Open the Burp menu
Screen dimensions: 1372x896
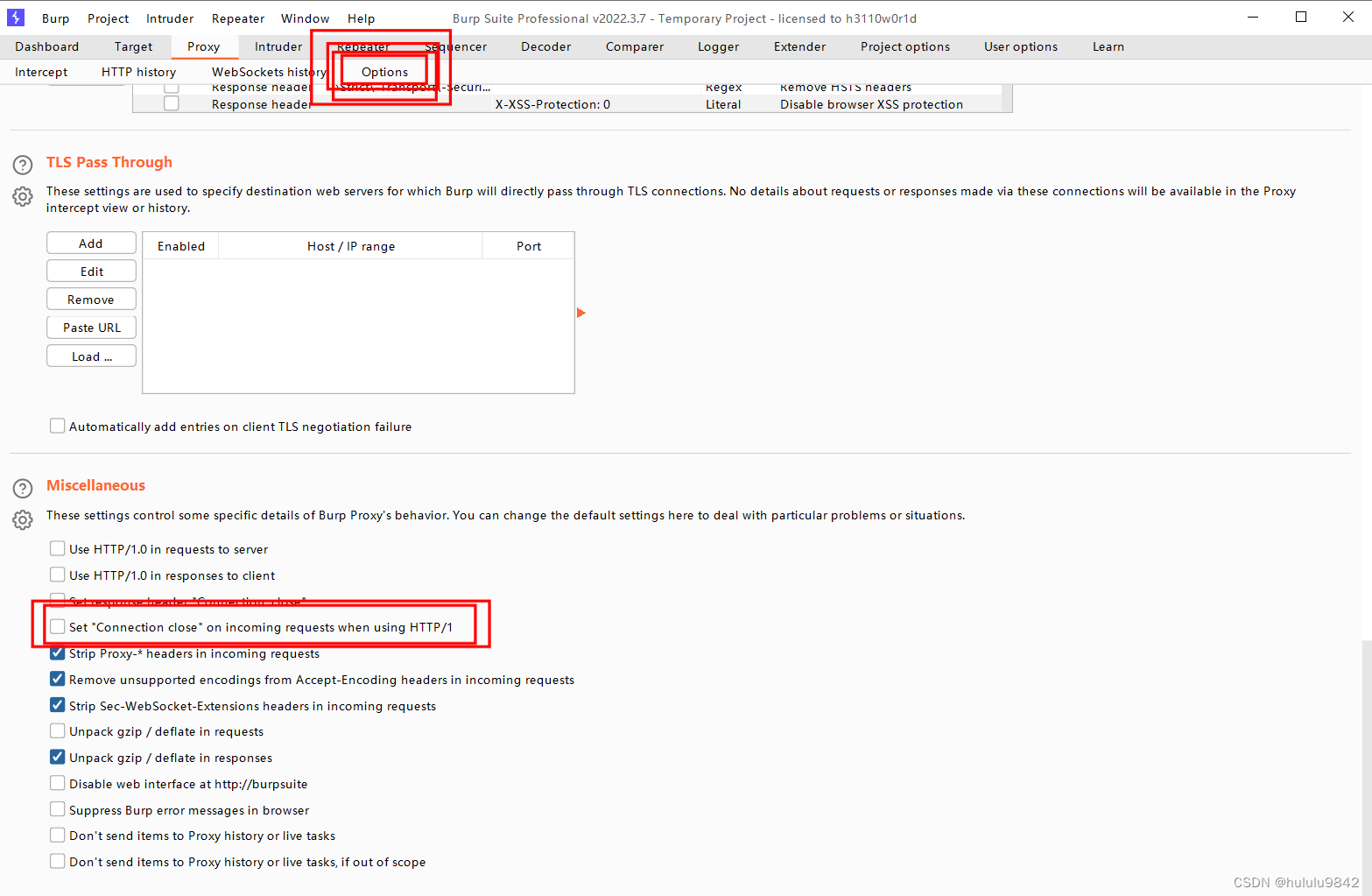click(55, 18)
